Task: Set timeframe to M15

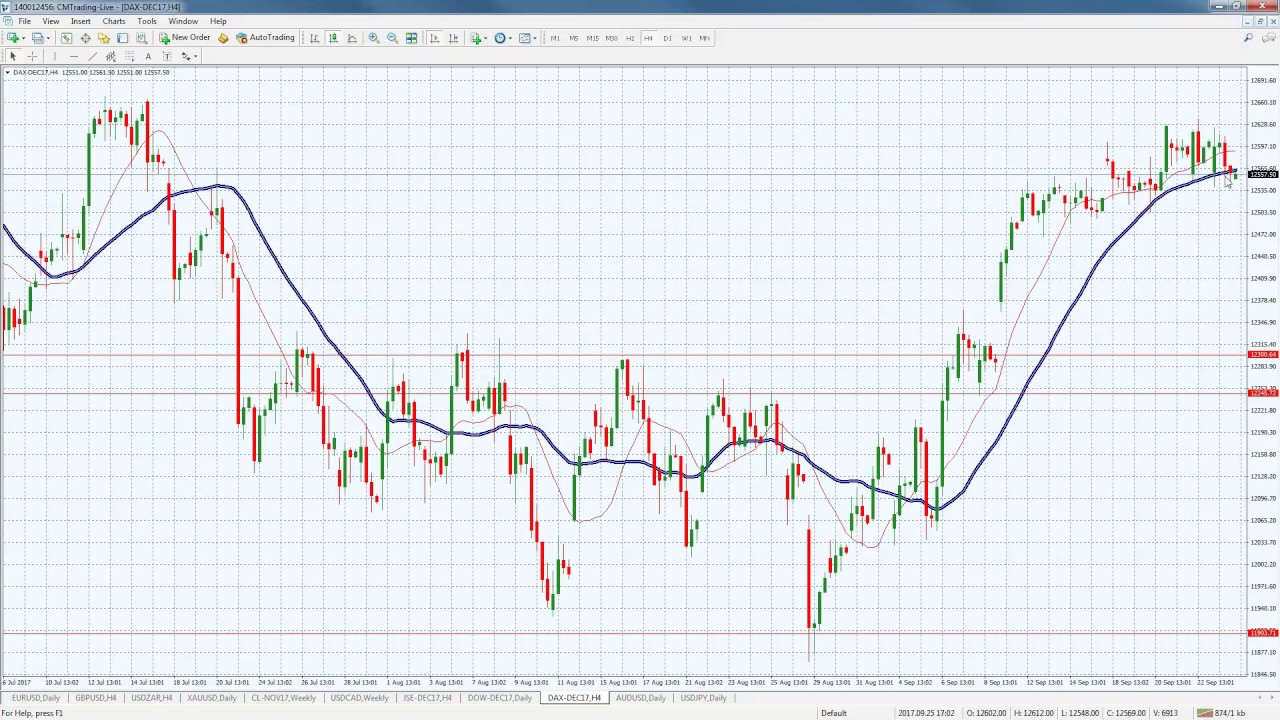Action: [593, 38]
